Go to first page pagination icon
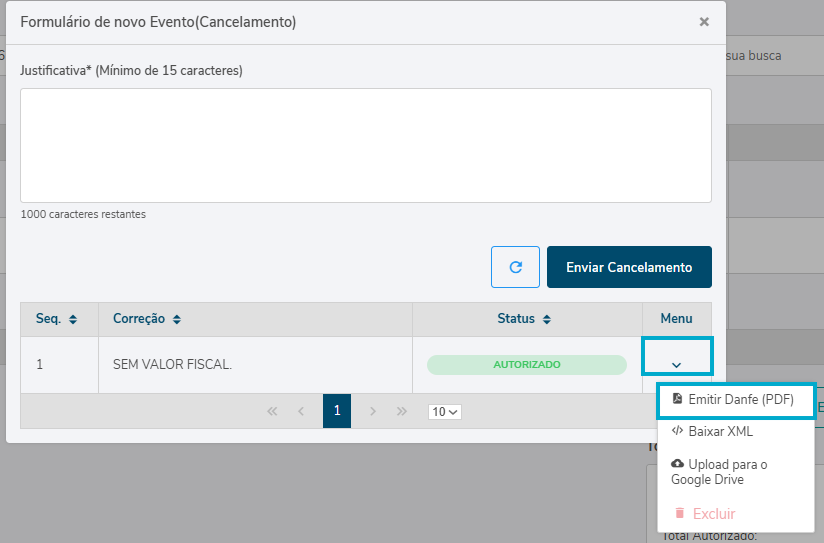 click(272, 411)
